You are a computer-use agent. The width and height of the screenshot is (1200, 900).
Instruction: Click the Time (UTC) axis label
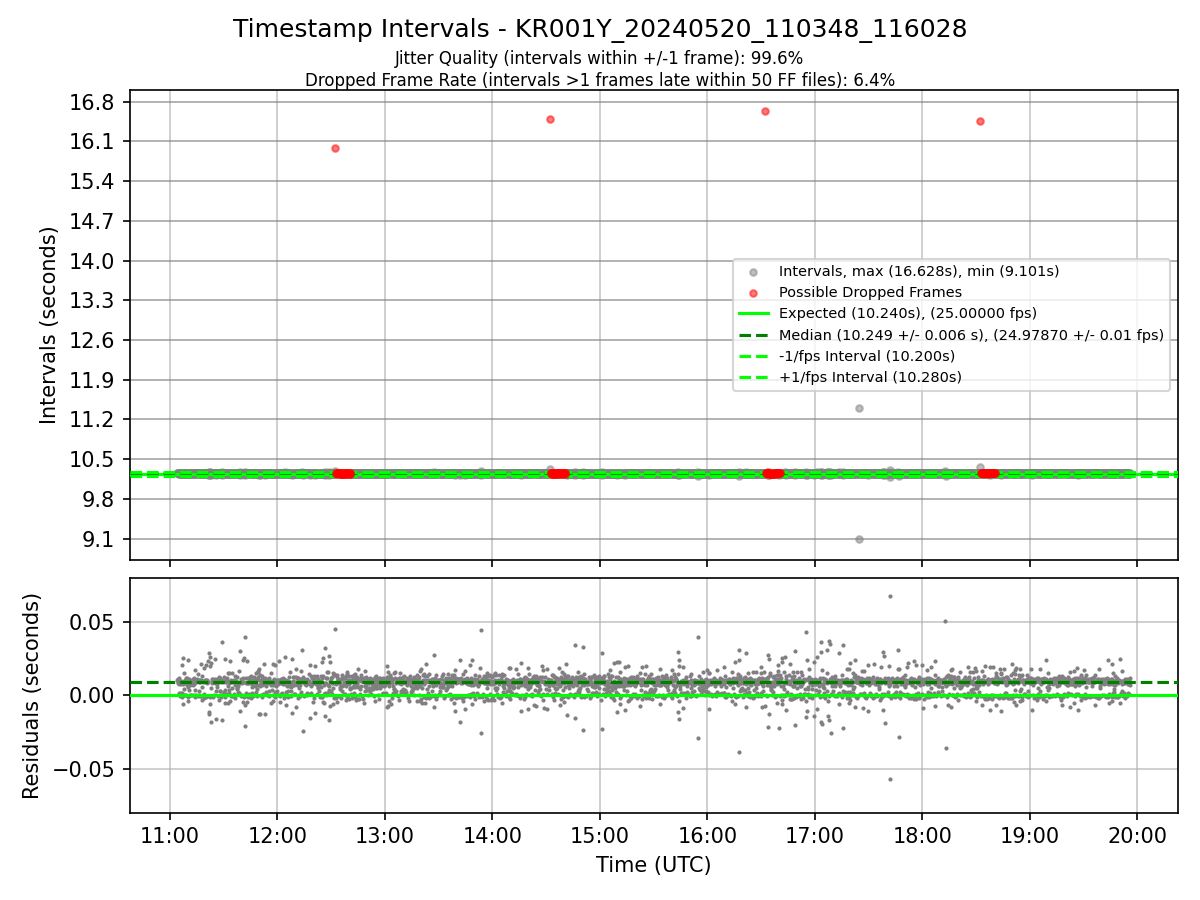tap(654, 865)
